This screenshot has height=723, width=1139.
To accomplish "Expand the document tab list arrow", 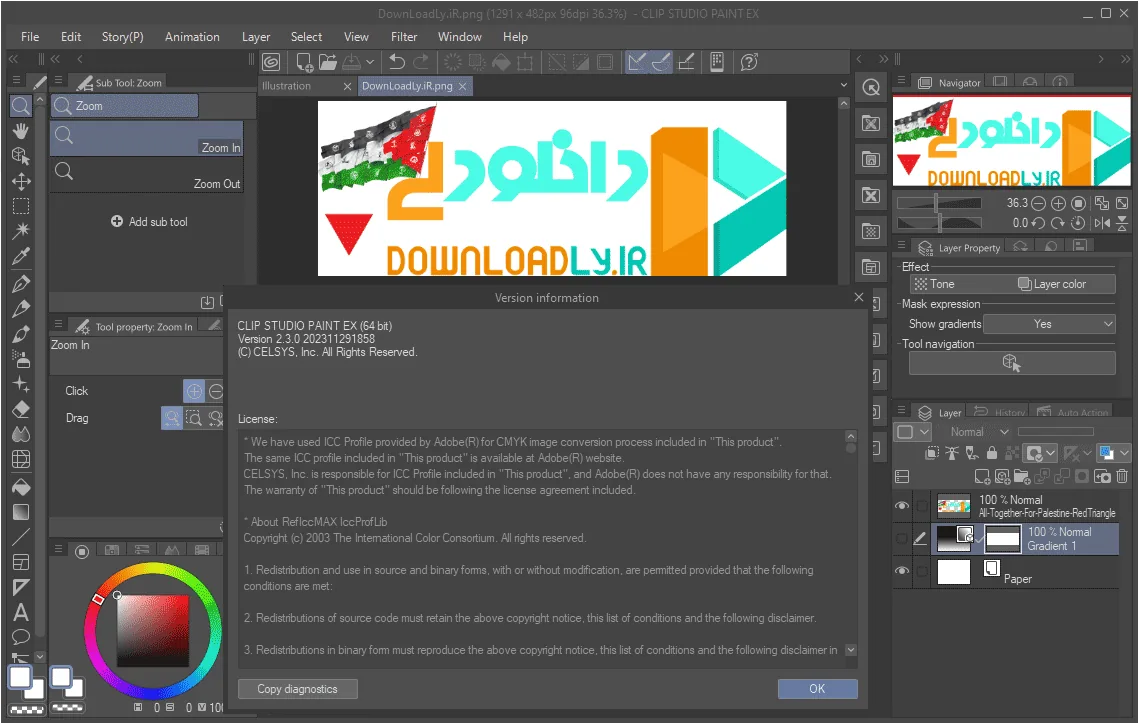I will tap(843, 85).
